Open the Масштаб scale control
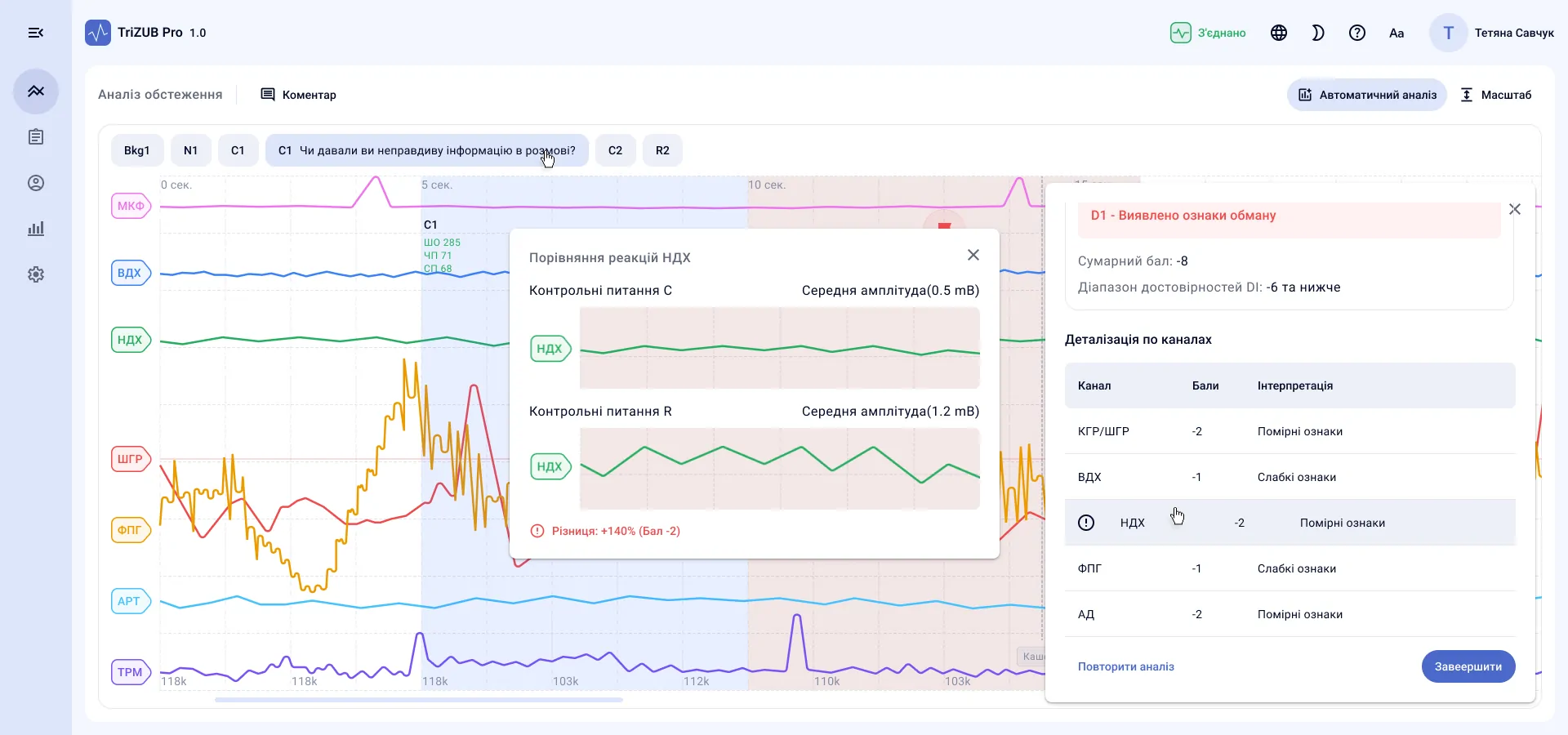 pyautogui.click(x=1496, y=95)
